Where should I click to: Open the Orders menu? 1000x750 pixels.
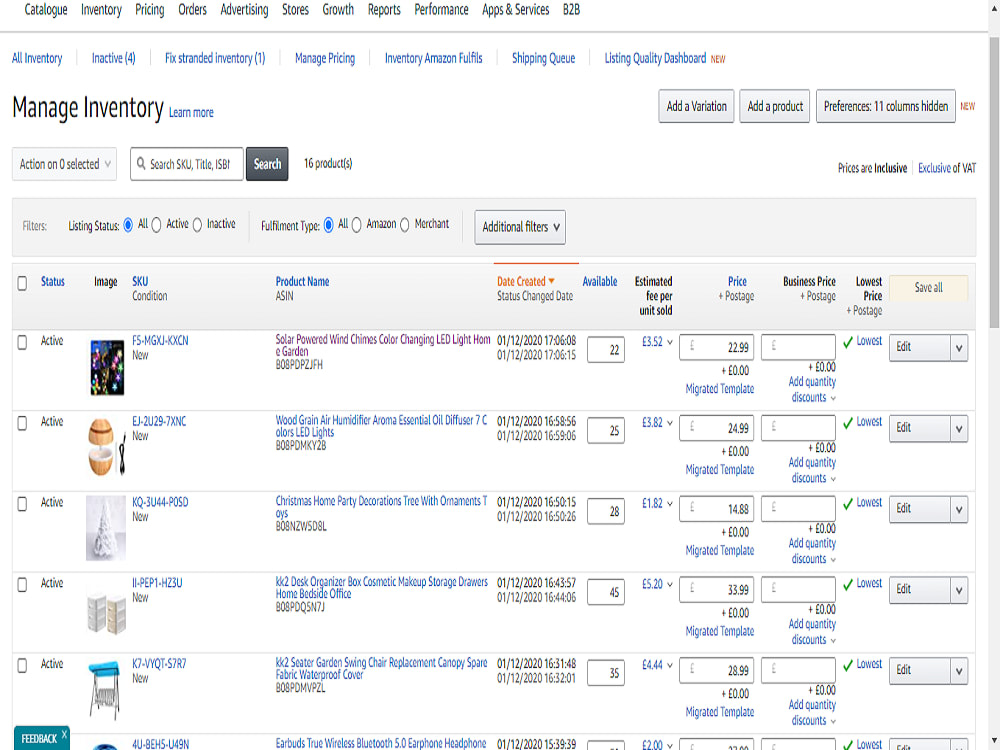[x=193, y=10]
